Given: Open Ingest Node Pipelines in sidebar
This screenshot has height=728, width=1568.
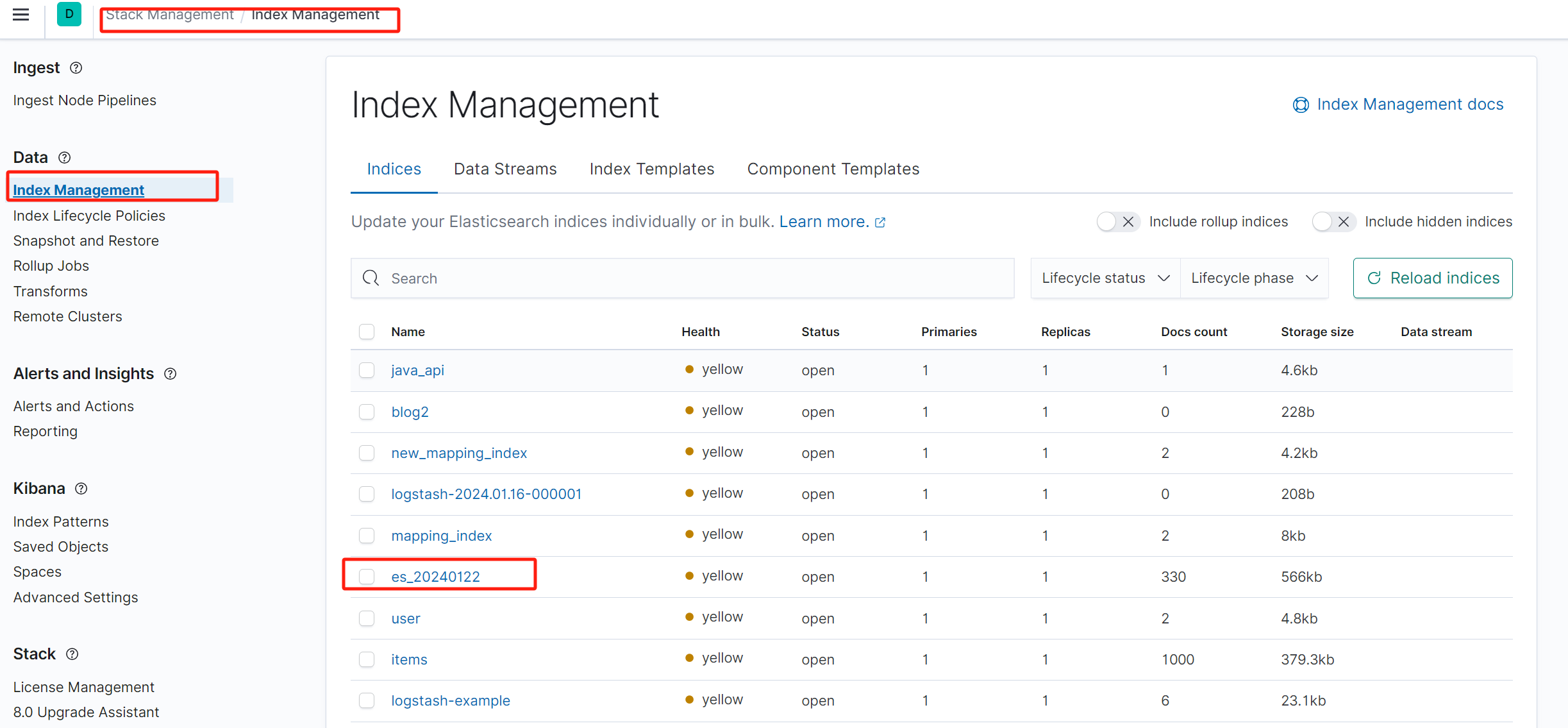Looking at the screenshot, I should point(85,100).
